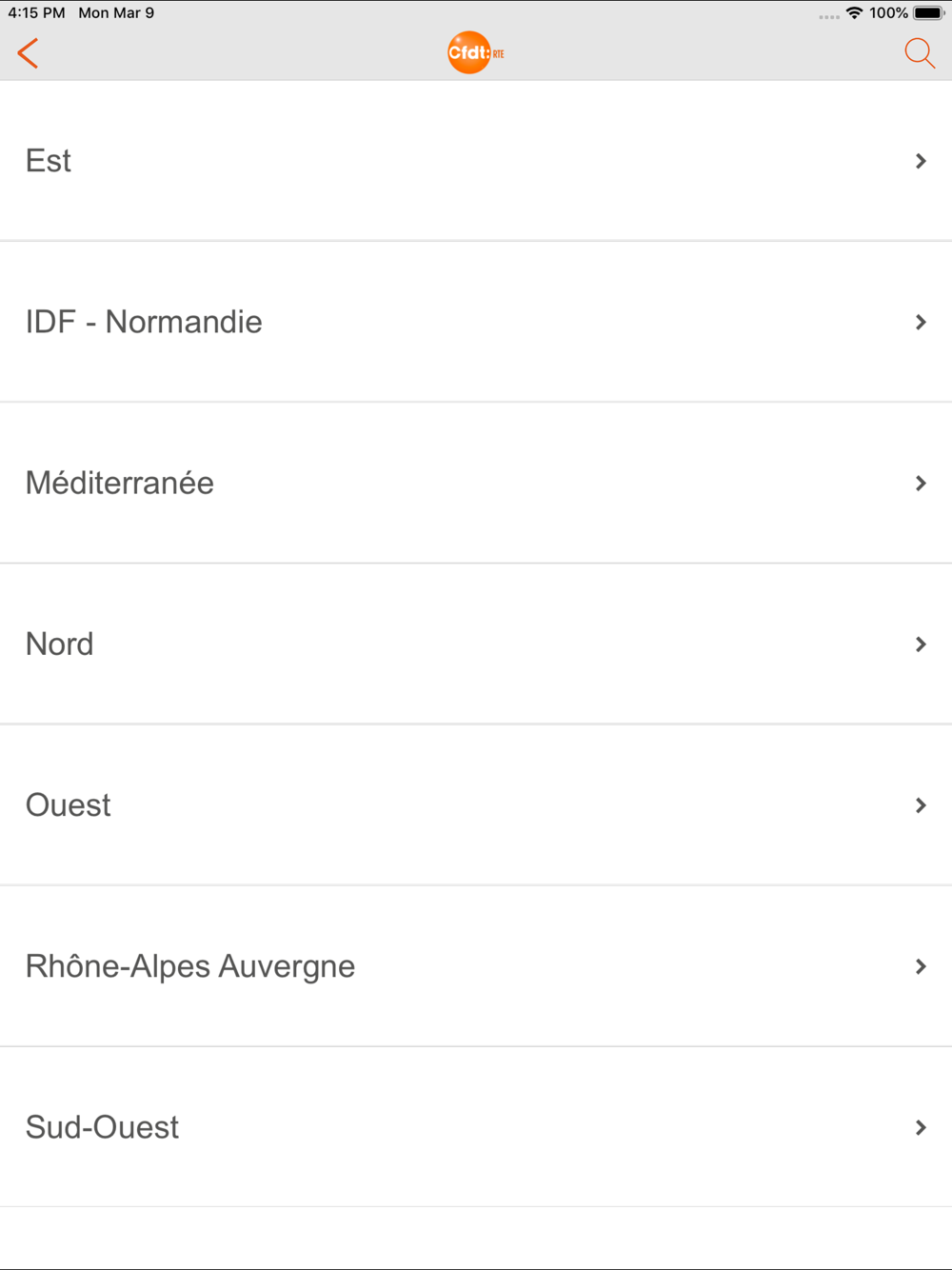This screenshot has width=952, height=1270.
Task: Tap the Ouest row chevron
Action: (x=921, y=805)
